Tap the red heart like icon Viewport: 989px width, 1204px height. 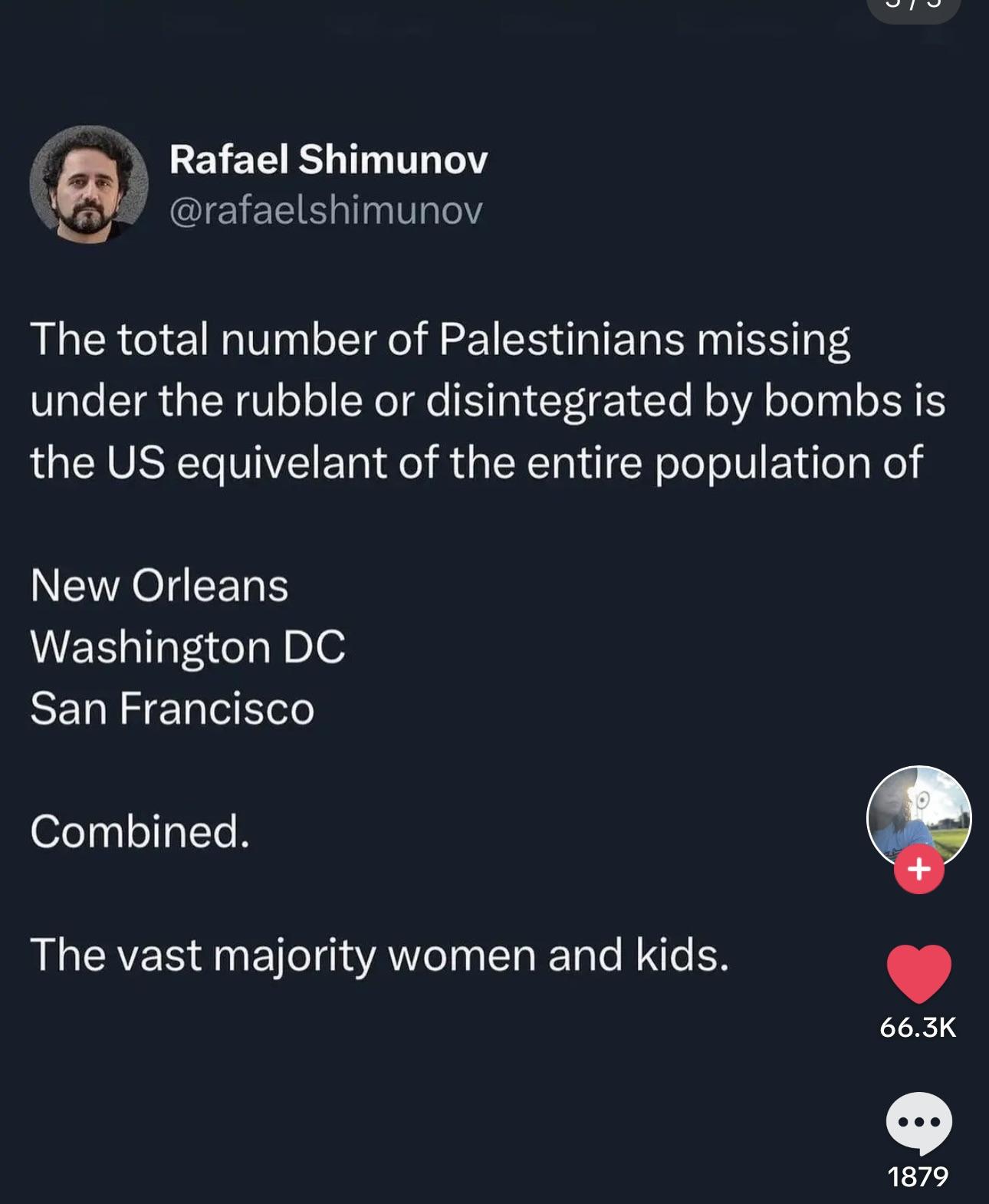coord(918,973)
